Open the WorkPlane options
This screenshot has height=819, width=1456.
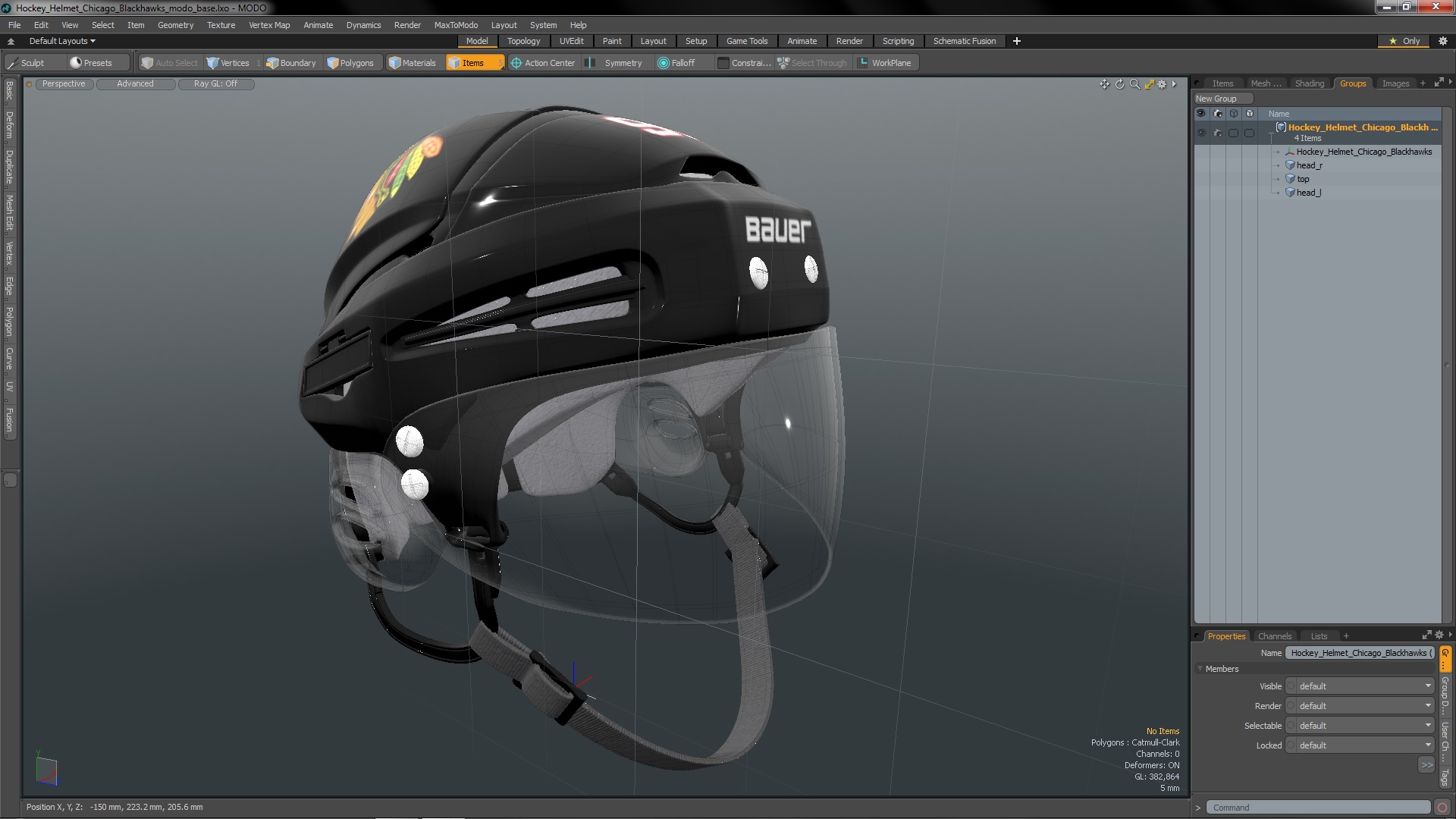[x=885, y=63]
